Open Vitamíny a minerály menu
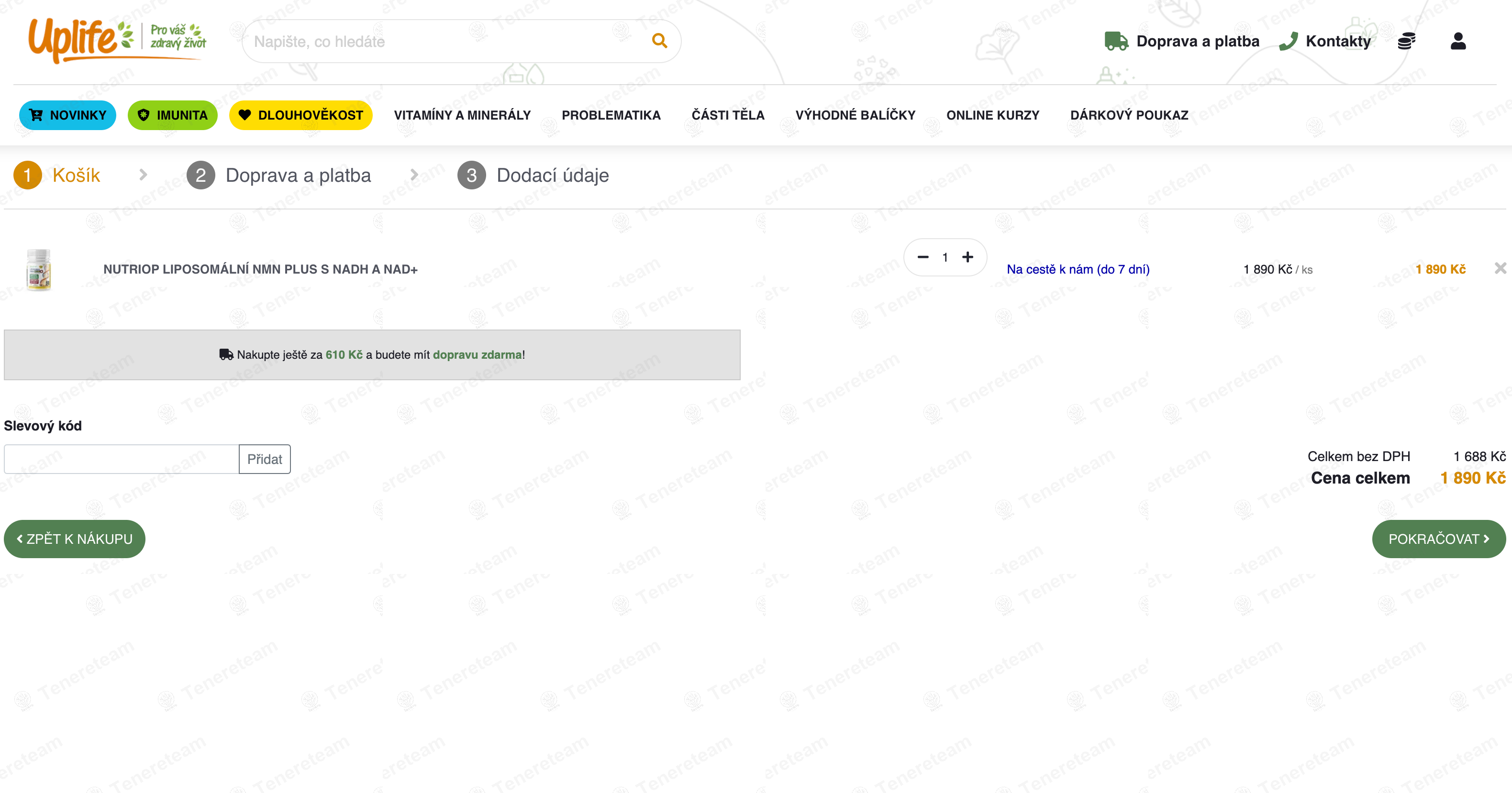1512x793 pixels. point(462,115)
